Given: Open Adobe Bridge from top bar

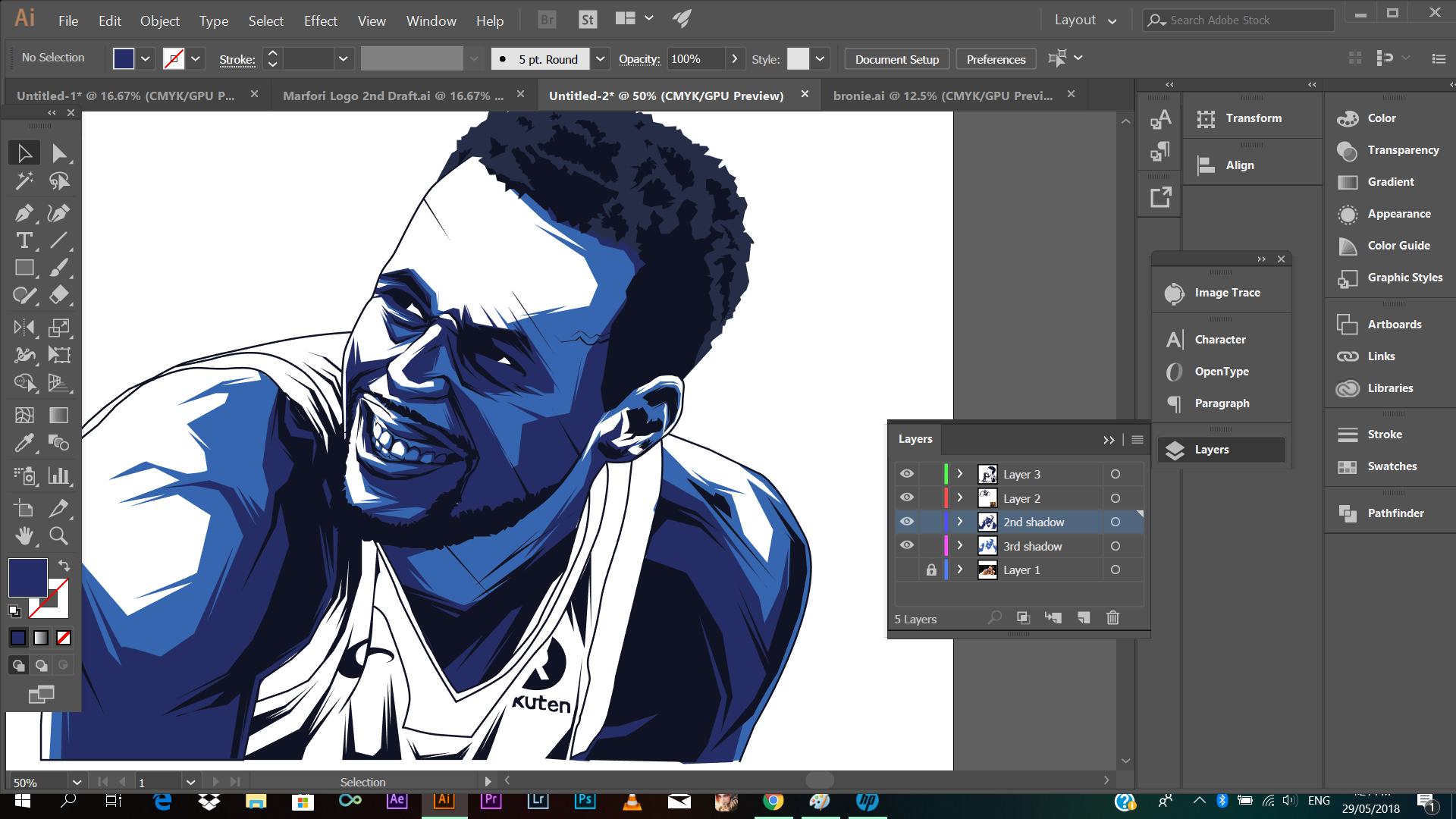Looking at the screenshot, I should click(547, 20).
